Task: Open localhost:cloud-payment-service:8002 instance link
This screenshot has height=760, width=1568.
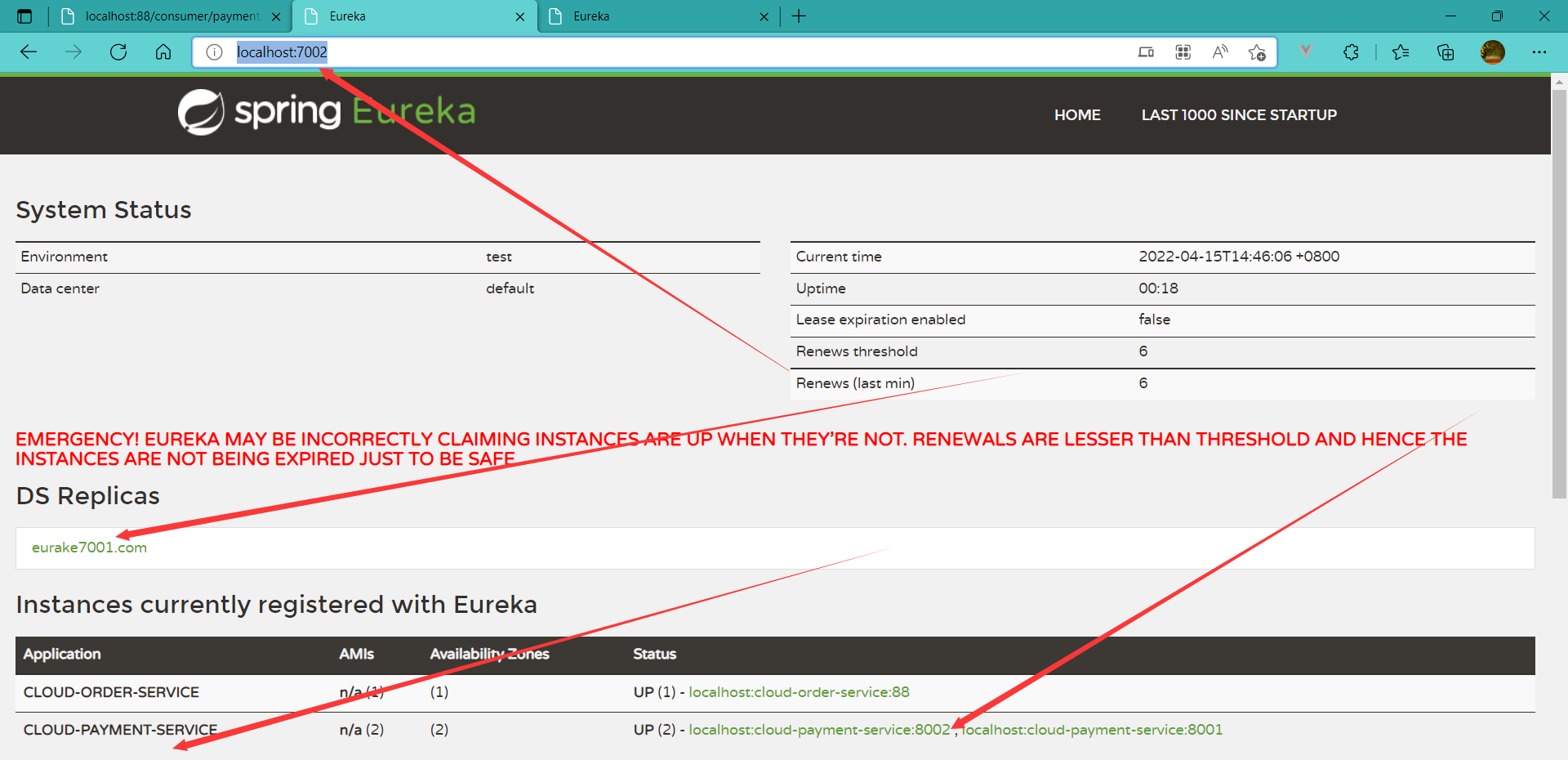Action: point(819,730)
